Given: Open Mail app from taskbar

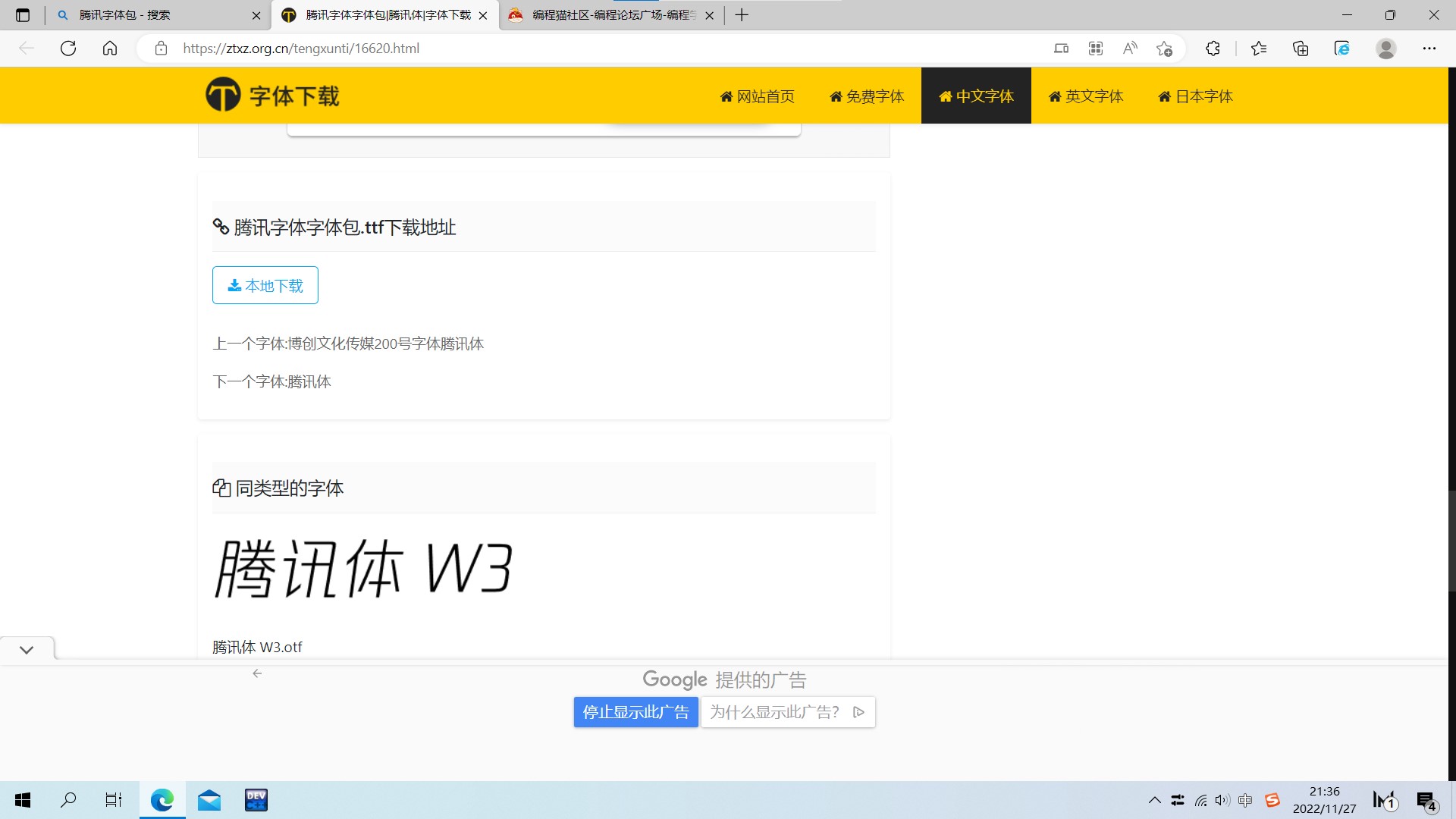Looking at the screenshot, I should [x=209, y=800].
